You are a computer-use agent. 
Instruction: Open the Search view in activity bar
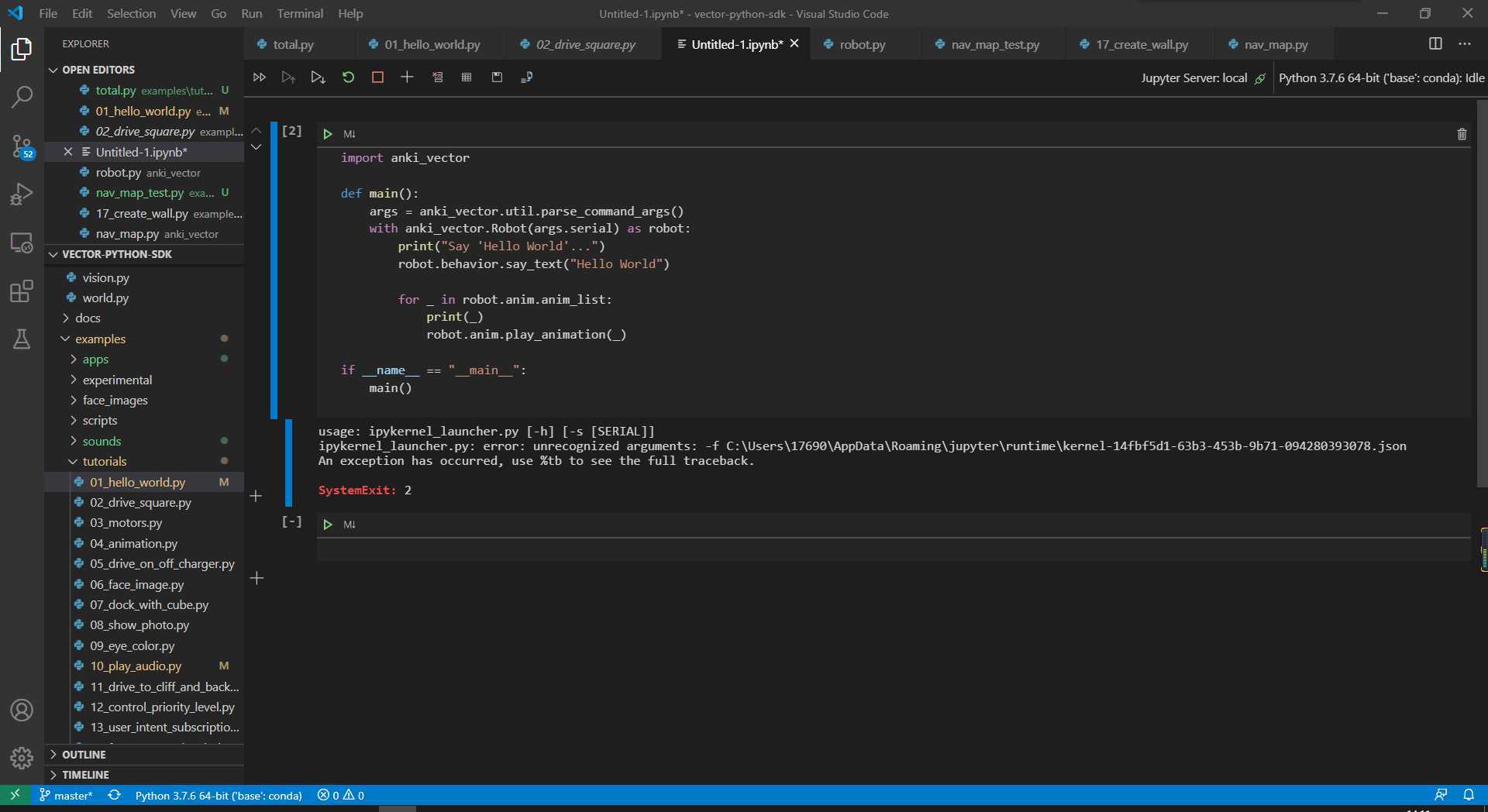pos(22,97)
